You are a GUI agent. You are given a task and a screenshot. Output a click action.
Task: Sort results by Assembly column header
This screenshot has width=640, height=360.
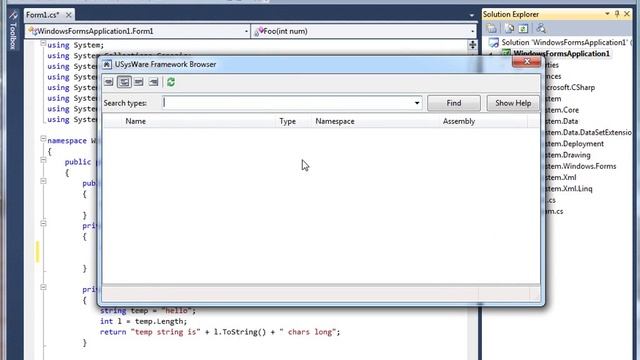(484, 121)
